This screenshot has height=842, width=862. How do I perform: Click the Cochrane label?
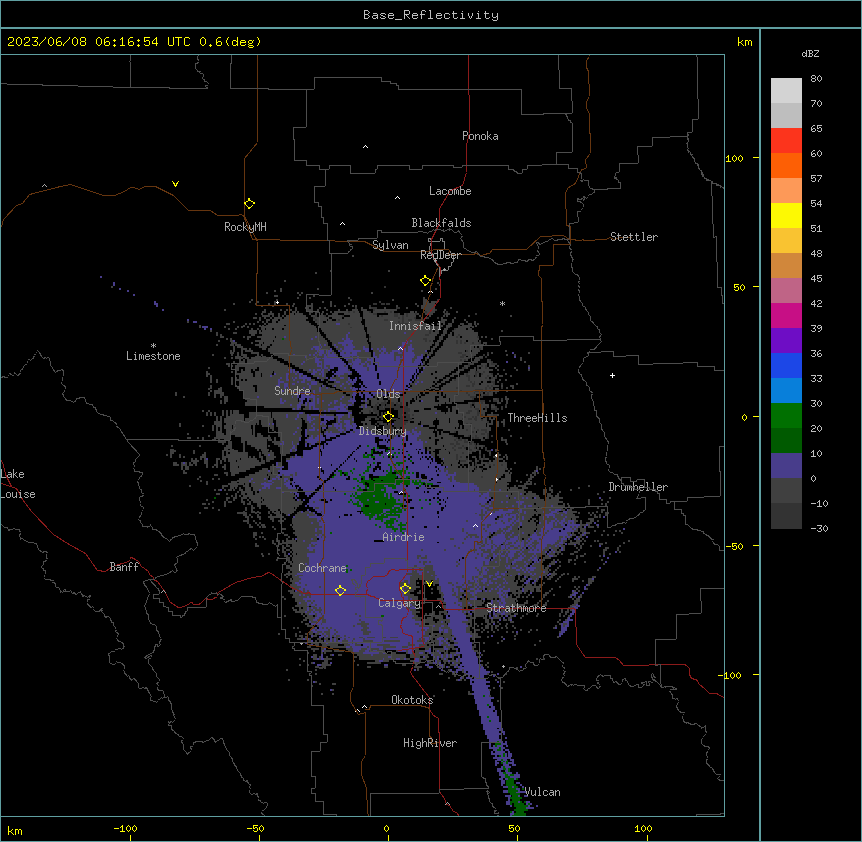[322, 568]
